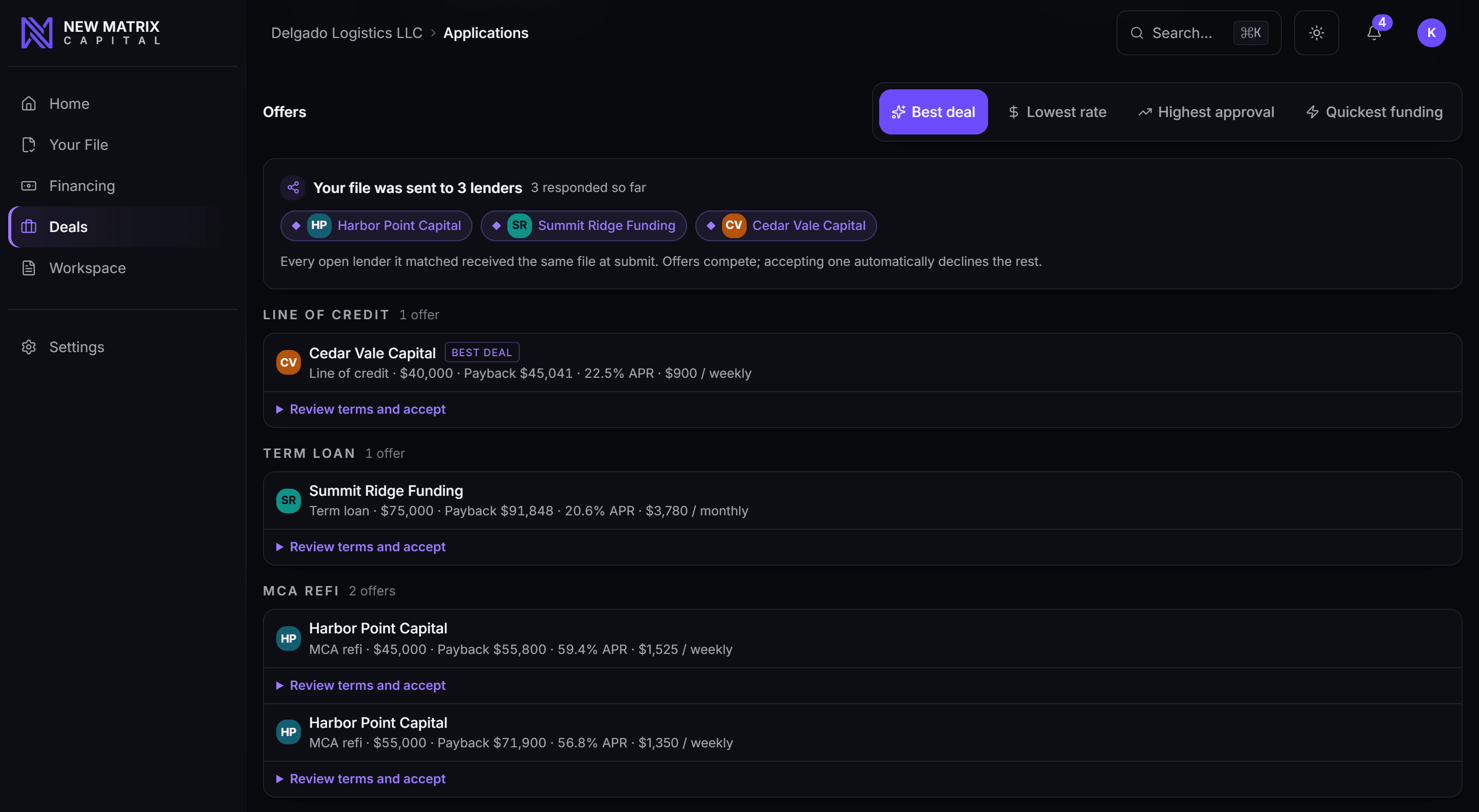Screen dimensions: 1479x812
Task: Click the Best deal sparkle icon
Action: pyautogui.click(x=898, y=112)
